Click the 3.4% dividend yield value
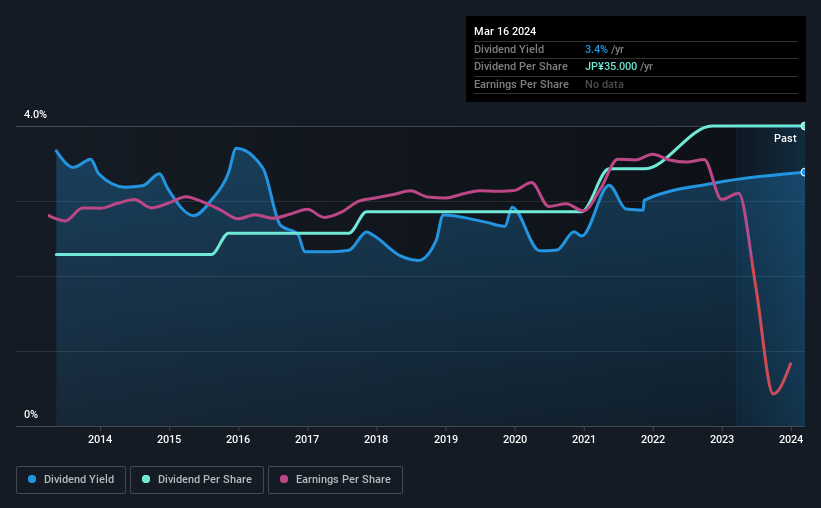Image resolution: width=821 pixels, height=508 pixels. pyautogui.click(x=596, y=49)
